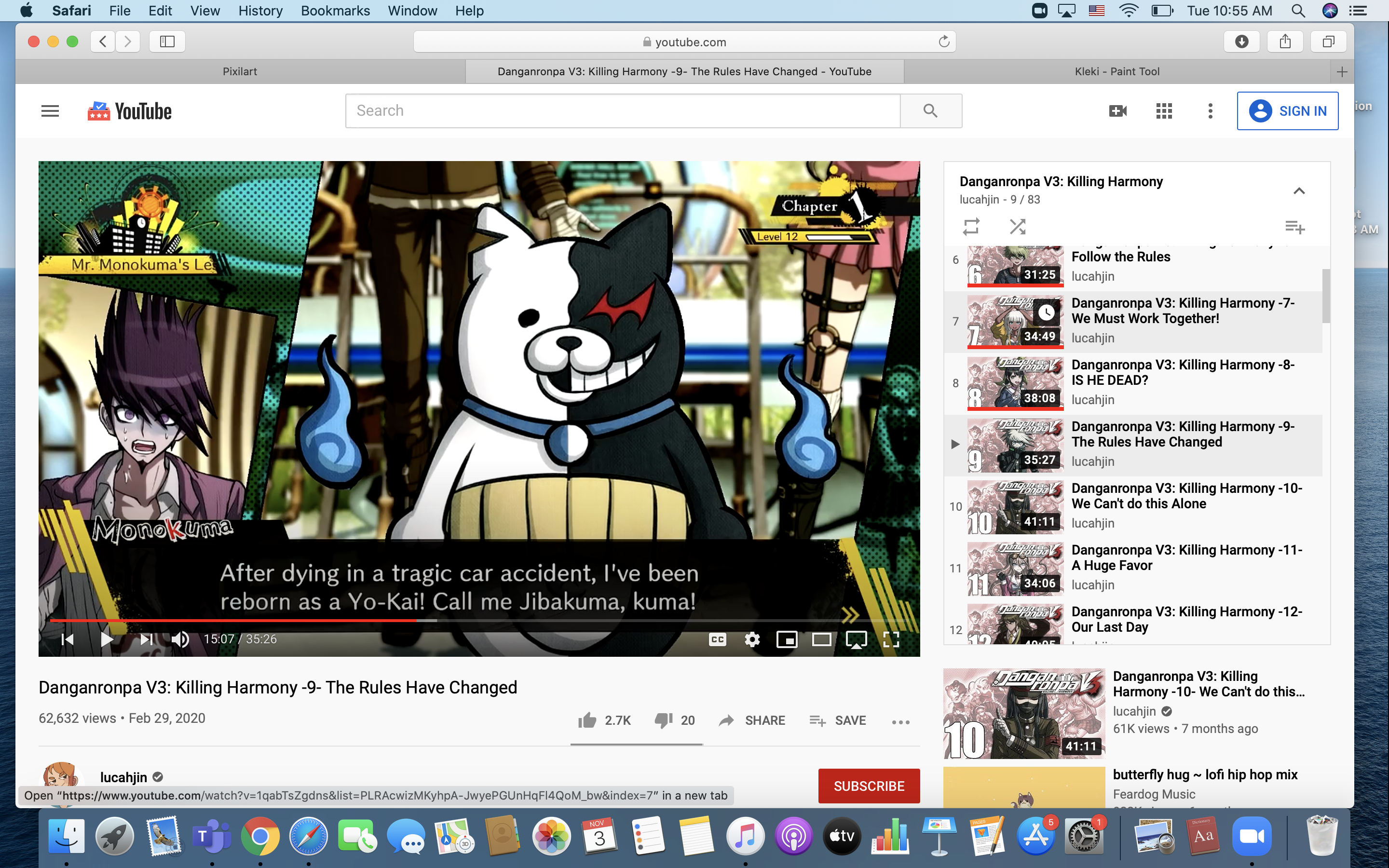Mute the video volume
Image resolution: width=1389 pixels, height=868 pixels.
click(180, 639)
